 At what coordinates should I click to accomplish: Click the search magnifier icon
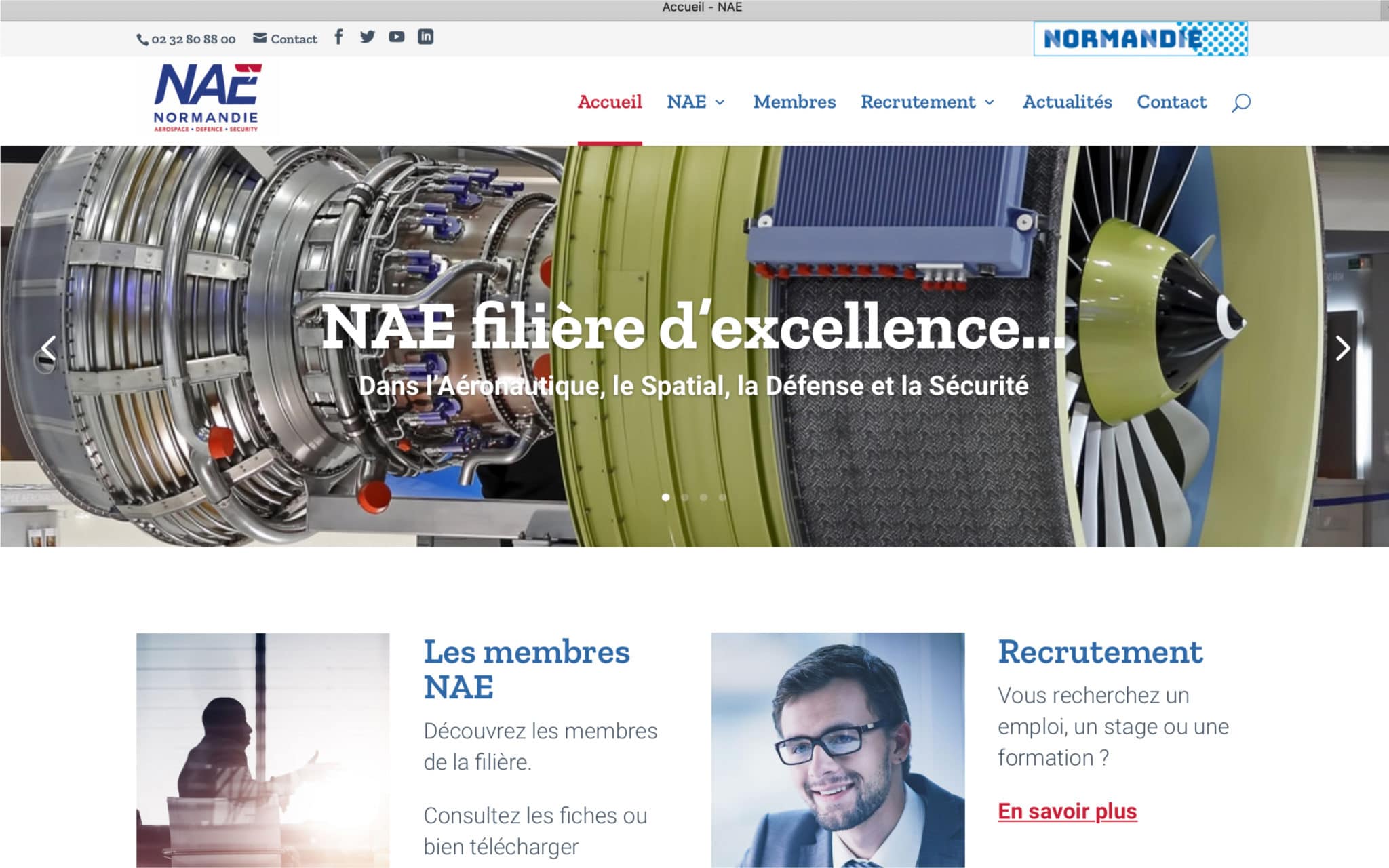(1240, 102)
